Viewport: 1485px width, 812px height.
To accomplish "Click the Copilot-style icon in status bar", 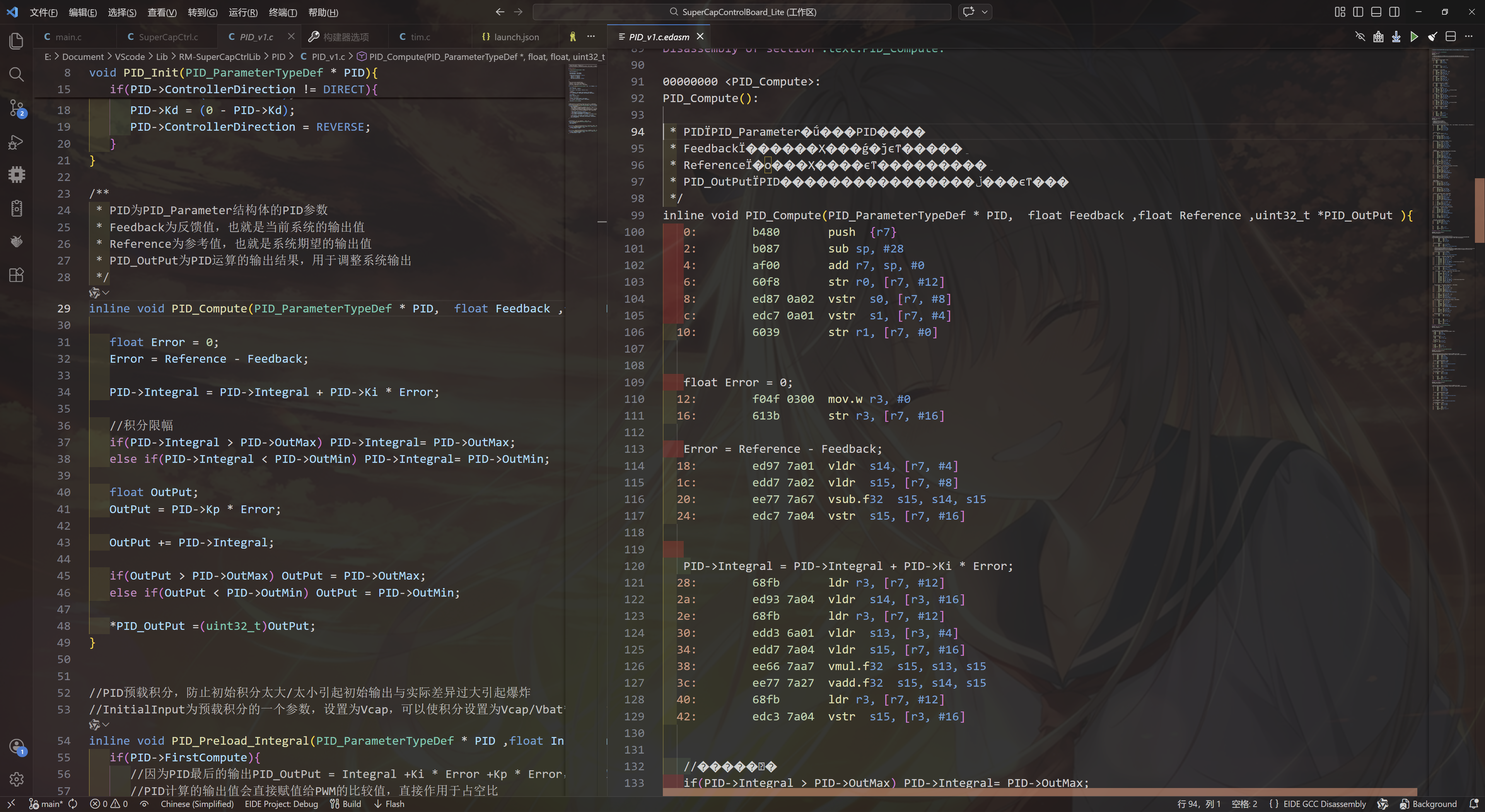I will (1383, 804).
